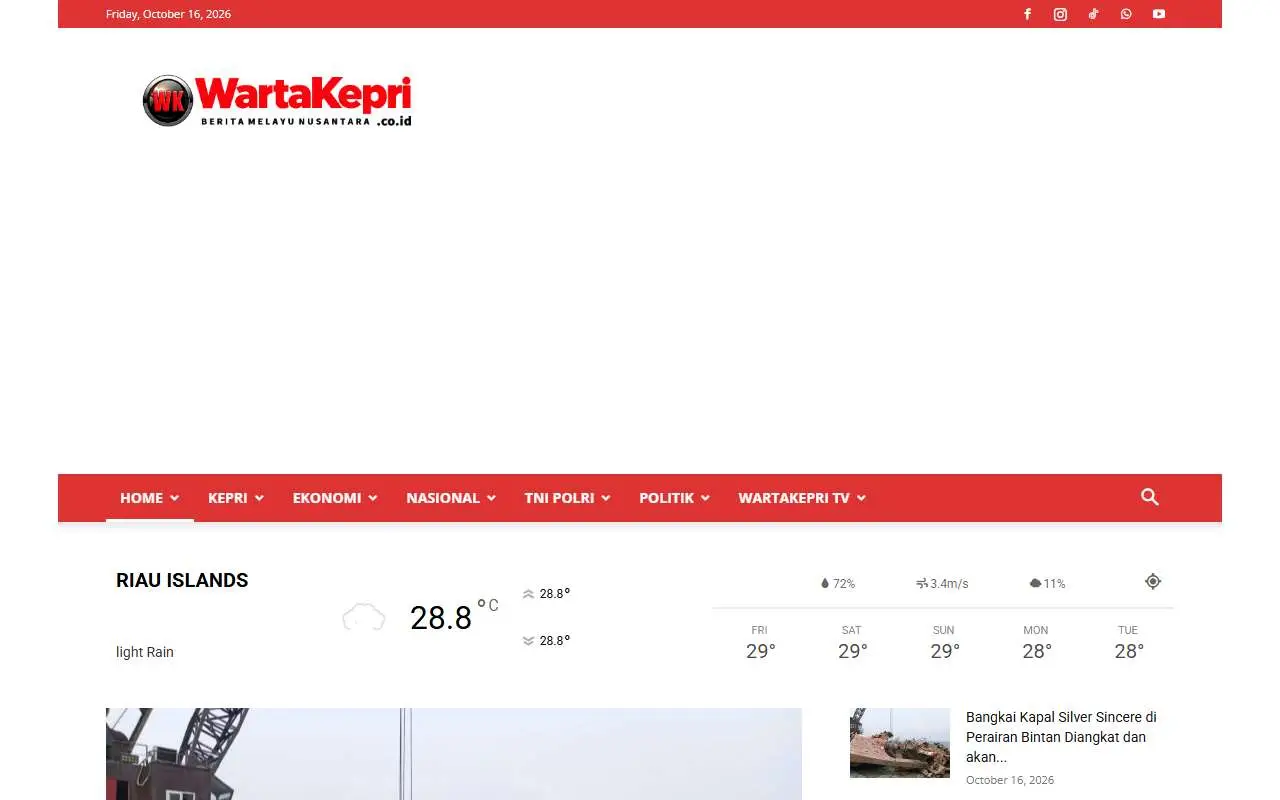Click the low temperature down-arrows icon
The height and width of the screenshot is (800, 1280).
pos(528,641)
